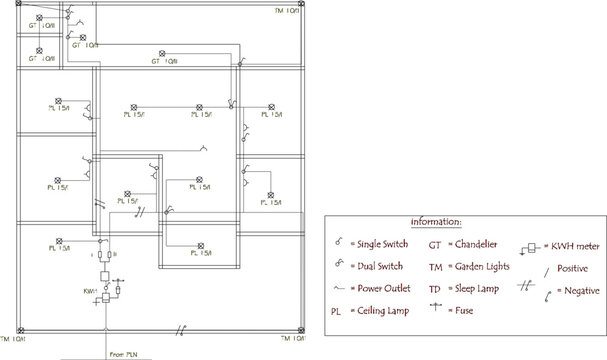607x360 pixels.
Task: Click the Single Switch symbol in the legend
Action: tap(339, 241)
